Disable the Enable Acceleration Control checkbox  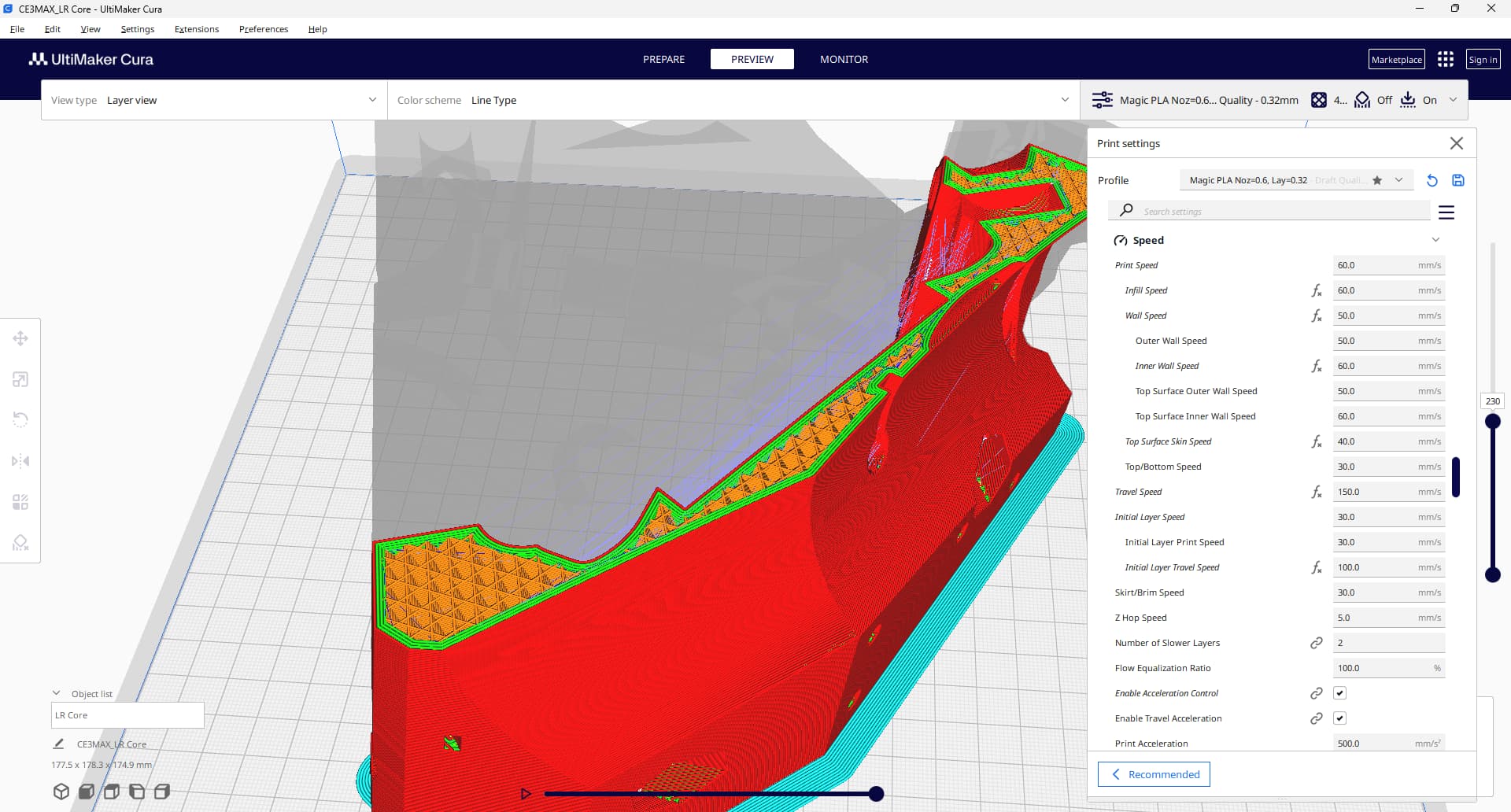tap(1339, 693)
